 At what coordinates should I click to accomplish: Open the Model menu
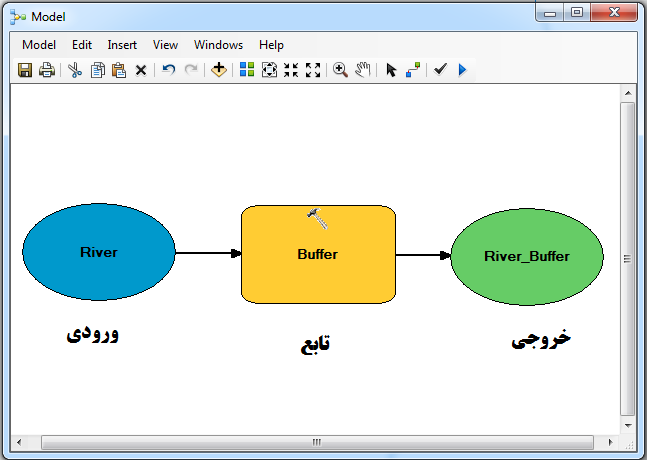pyautogui.click(x=39, y=45)
